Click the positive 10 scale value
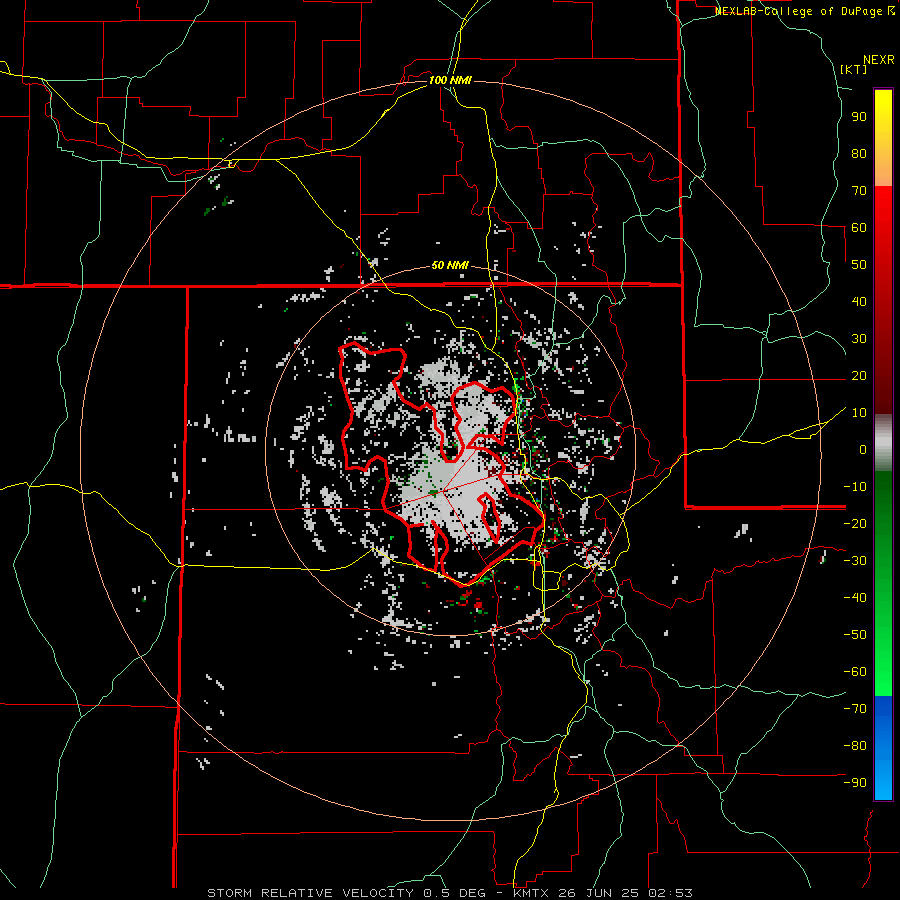The image size is (900, 900). (x=859, y=413)
